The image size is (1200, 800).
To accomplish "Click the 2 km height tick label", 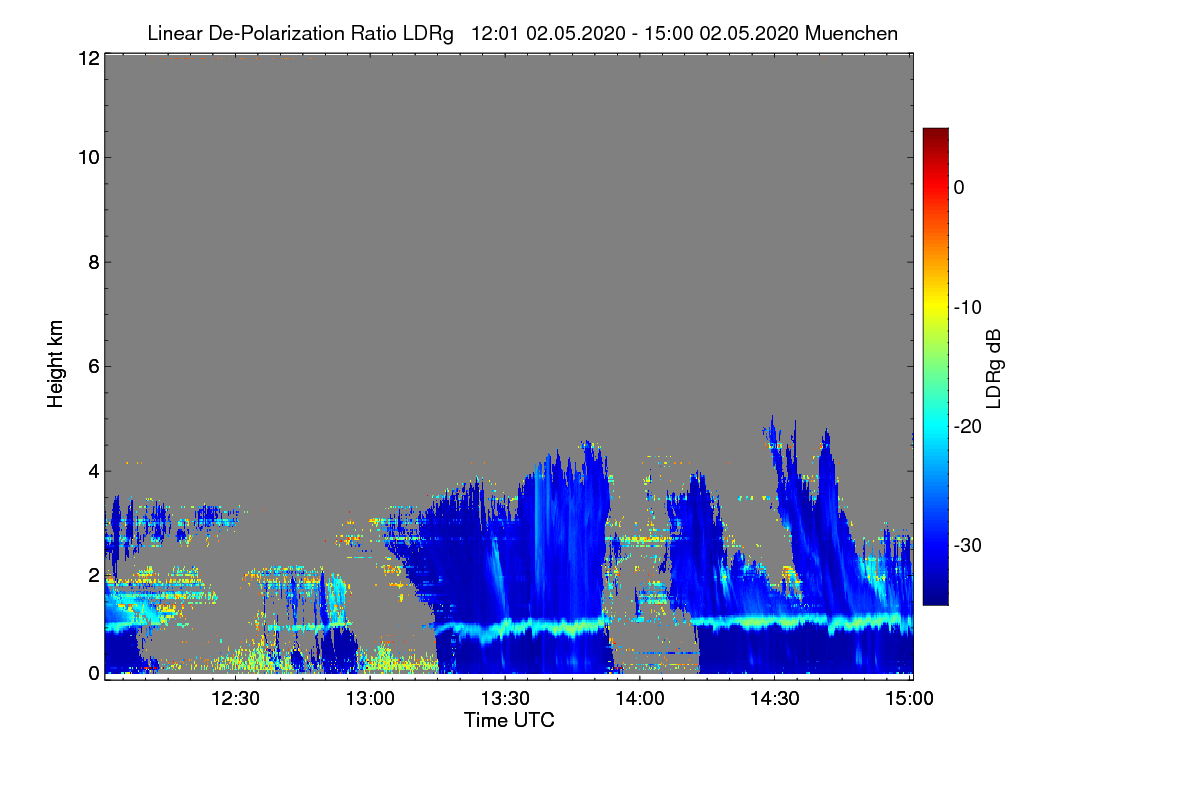I will point(92,575).
